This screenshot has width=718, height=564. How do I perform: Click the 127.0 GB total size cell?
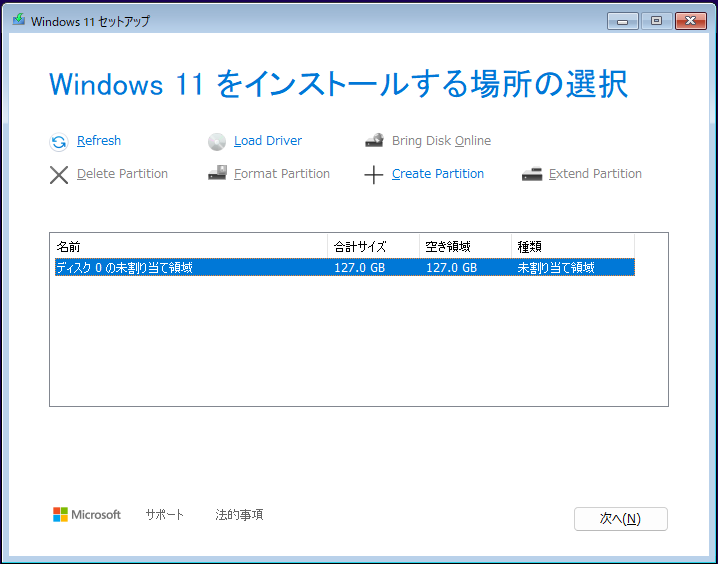[359, 267]
